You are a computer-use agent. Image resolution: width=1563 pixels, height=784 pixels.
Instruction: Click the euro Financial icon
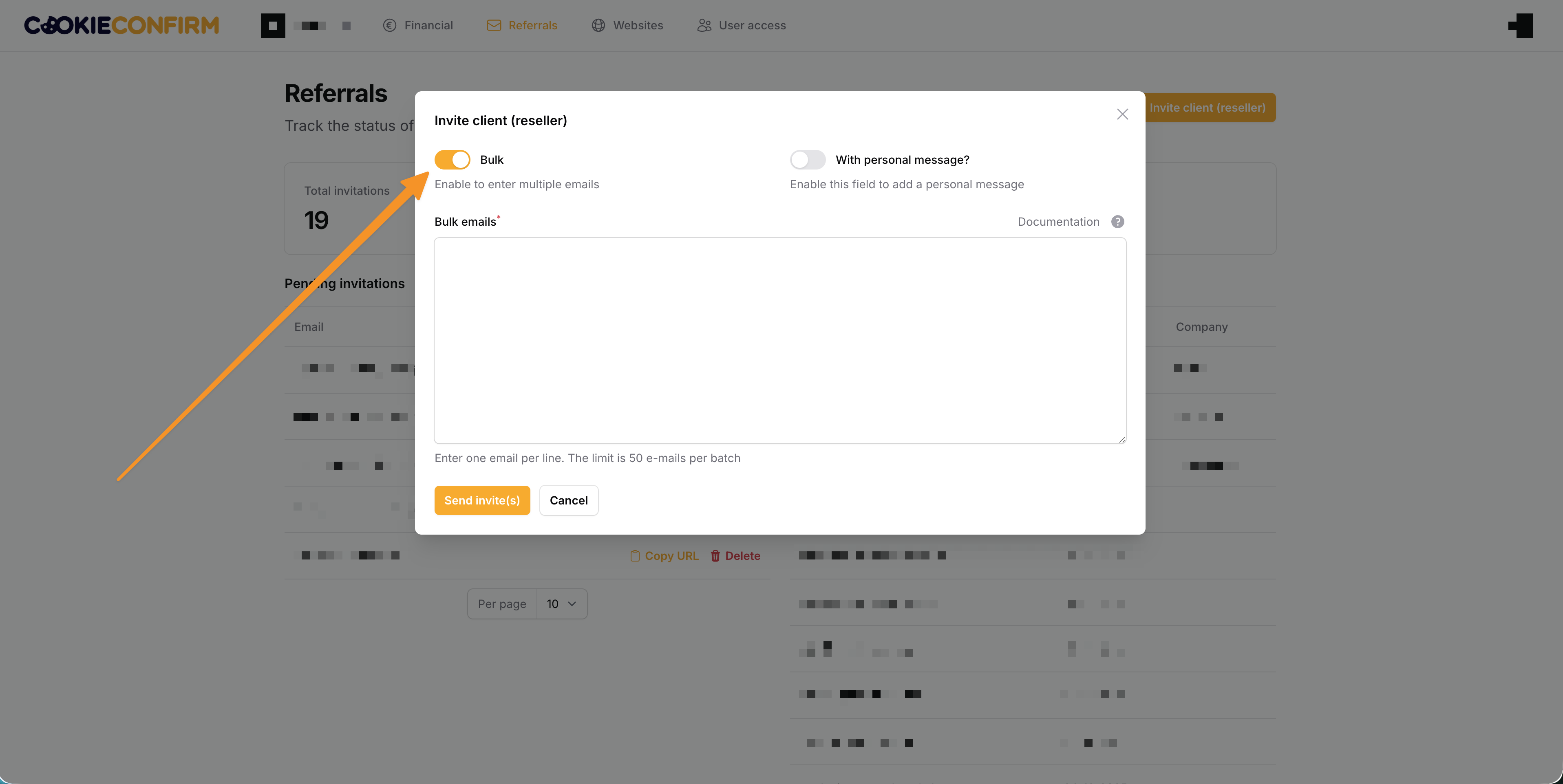390,25
